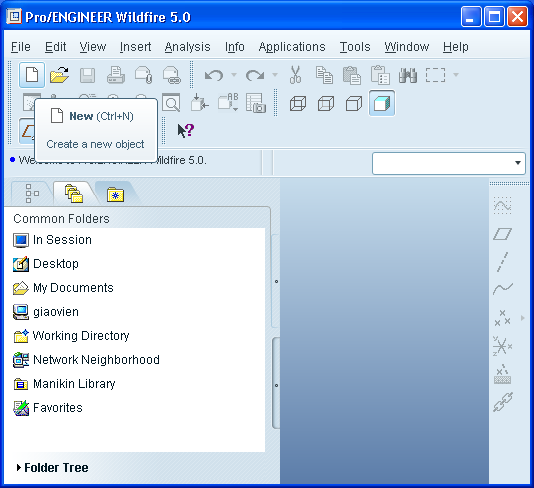
Task: Click the Paste Special icon
Action: 380,75
